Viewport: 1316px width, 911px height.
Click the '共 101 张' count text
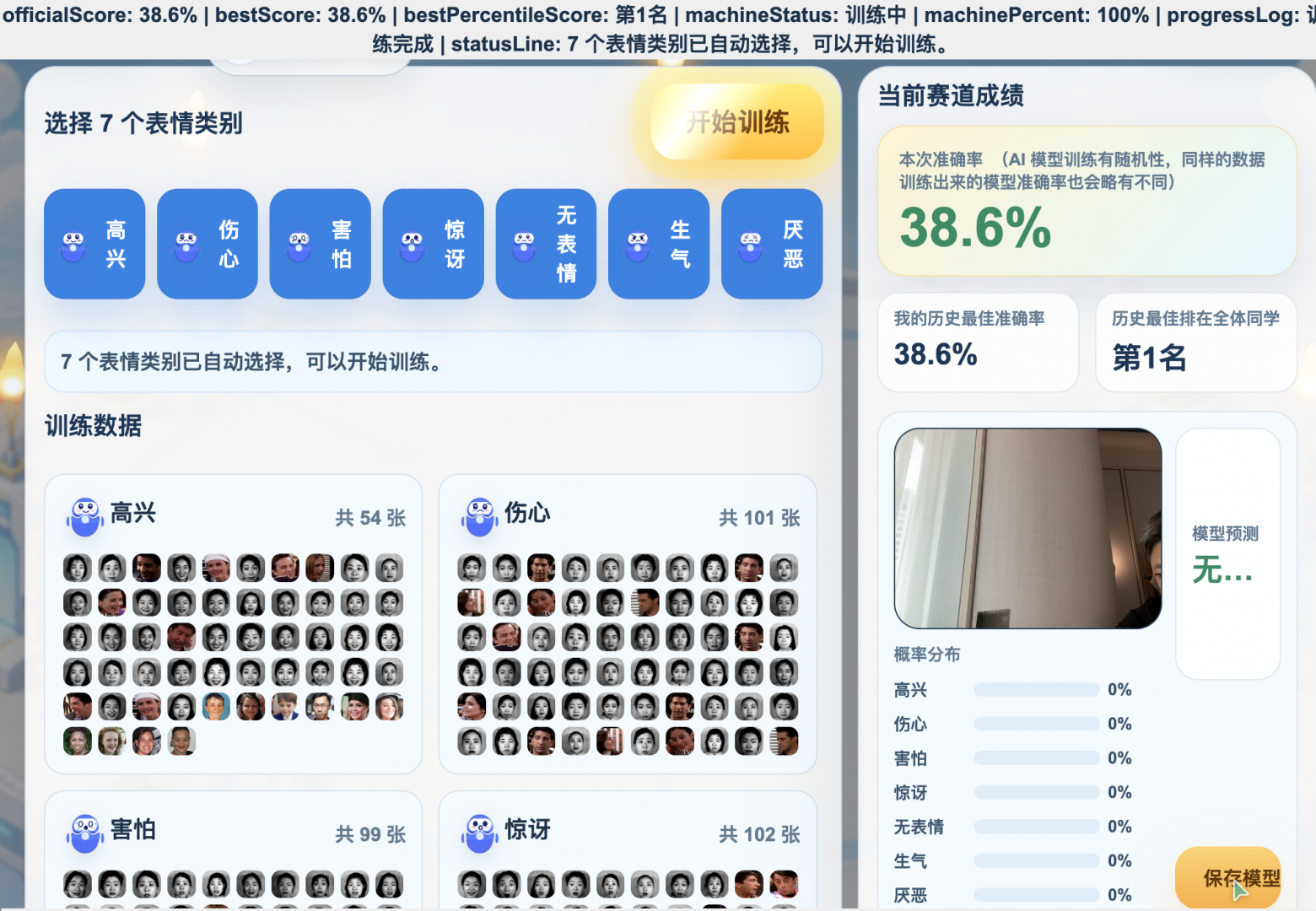(759, 518)
